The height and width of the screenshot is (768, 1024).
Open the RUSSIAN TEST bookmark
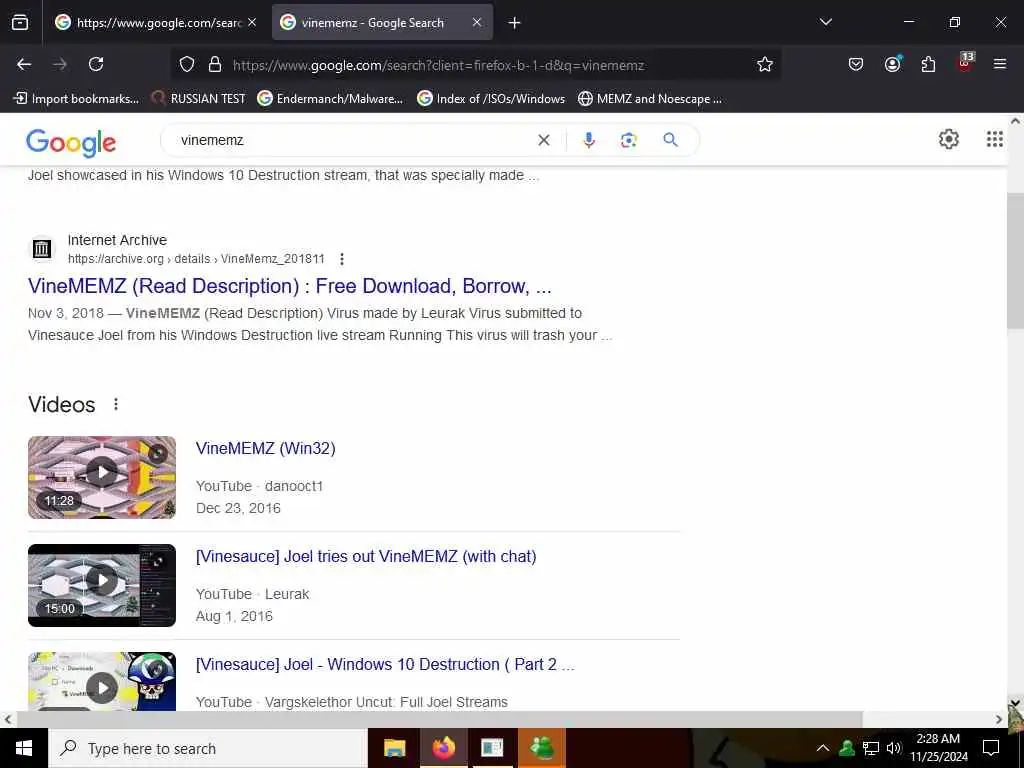pos(198,99)
